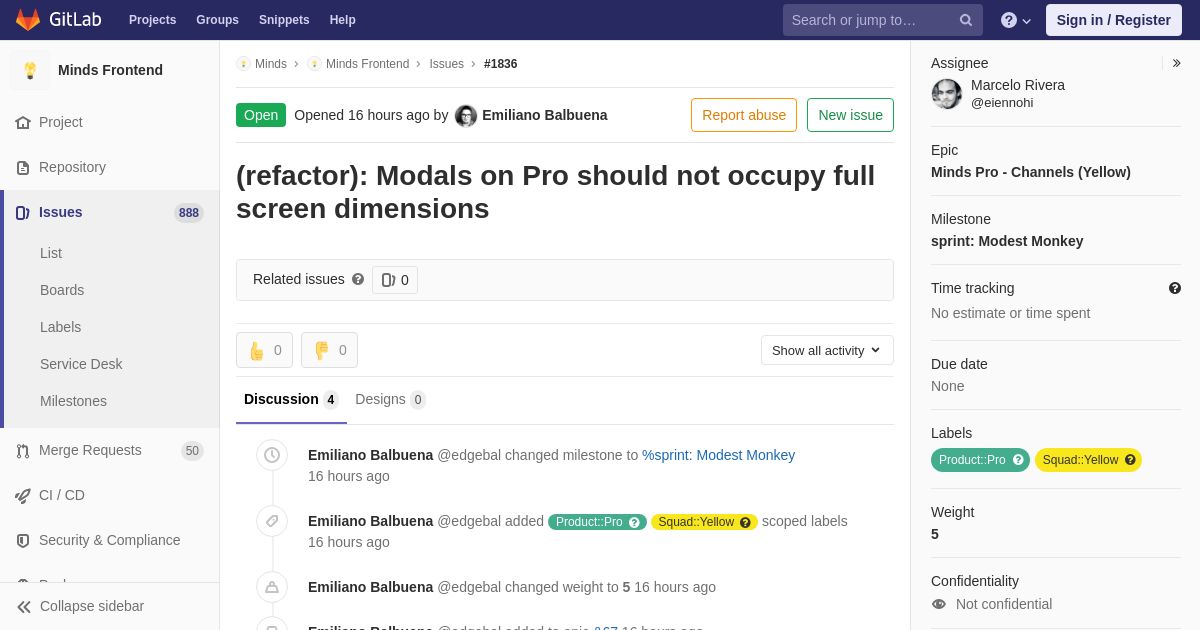Click the Collapse sidebar double-chevron icon
Image resolution: width=1200 pixels, height=630 pixels.
click(24, 606)
